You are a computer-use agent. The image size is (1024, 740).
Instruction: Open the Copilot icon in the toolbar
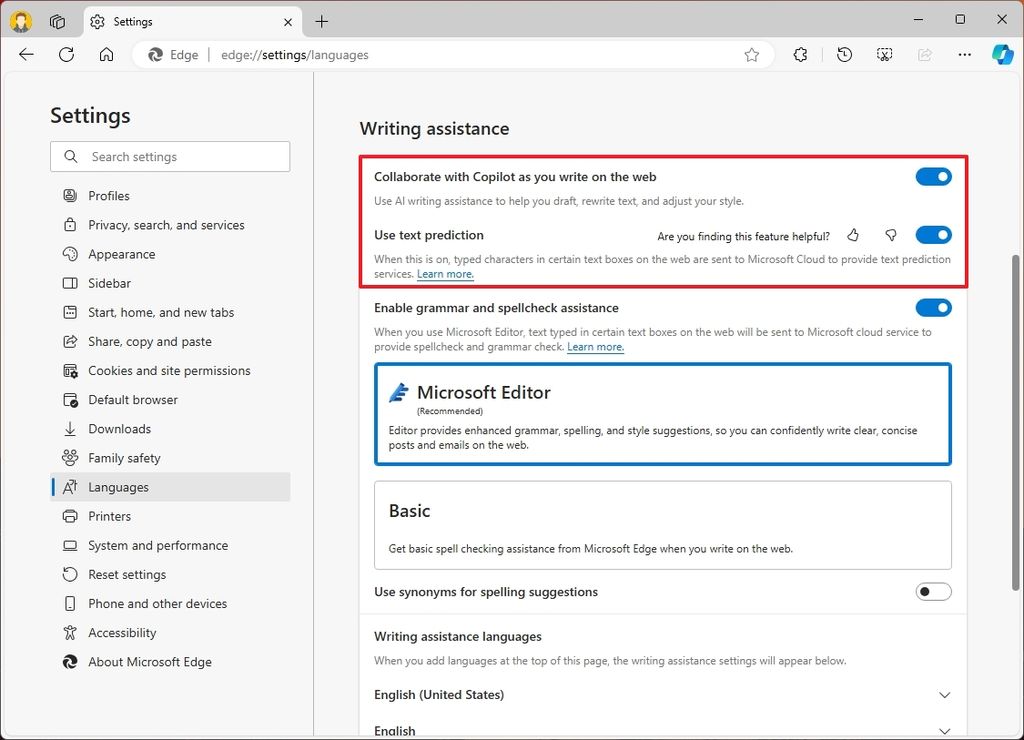coord(1003,54)
